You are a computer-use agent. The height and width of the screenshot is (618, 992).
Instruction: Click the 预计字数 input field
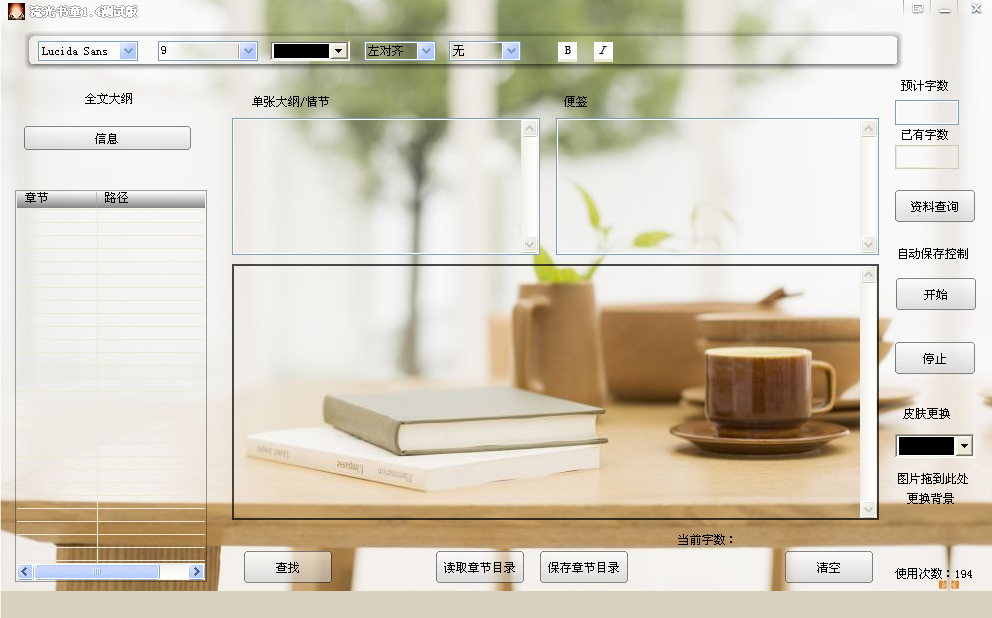coord(927,113)
